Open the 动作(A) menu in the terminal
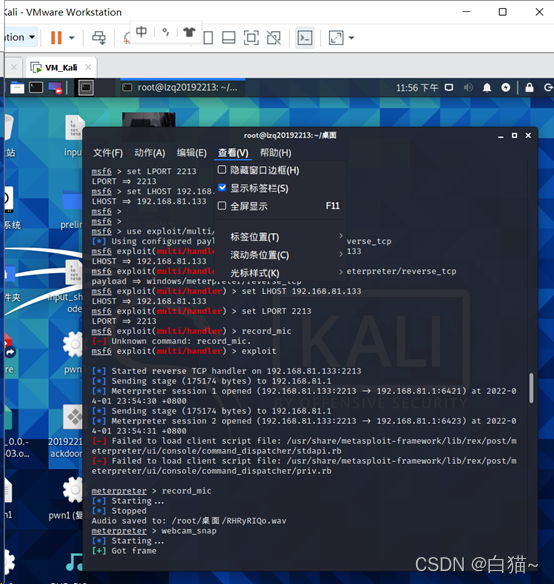 [150, 153]
